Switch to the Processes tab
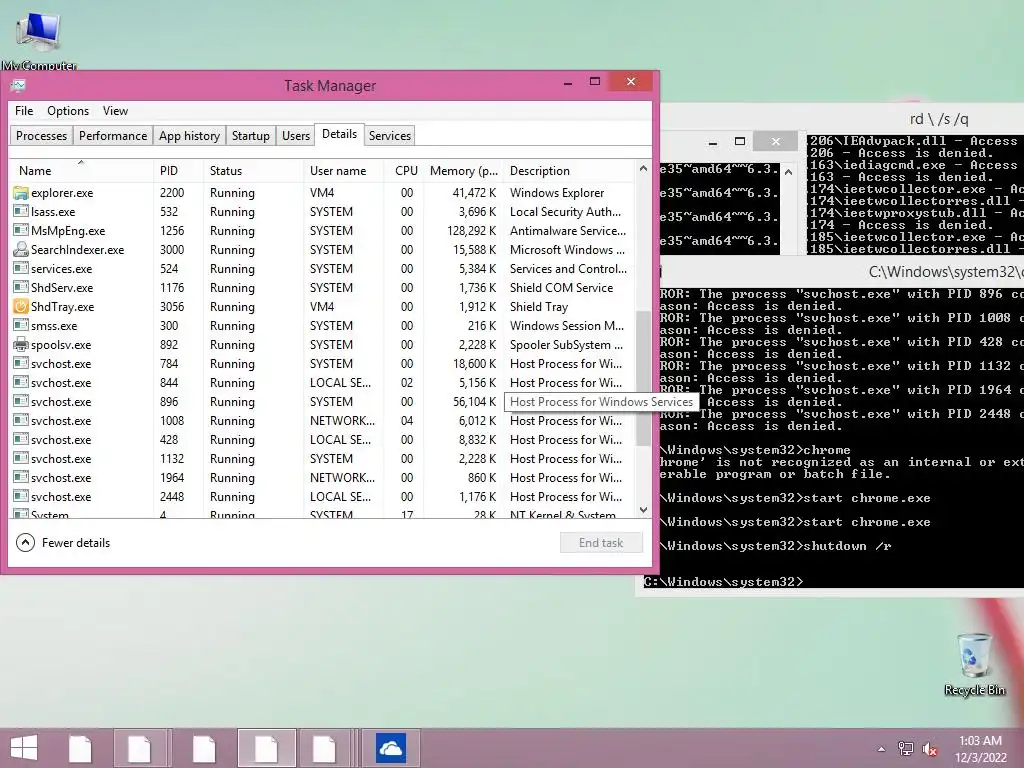 point(41,136)
